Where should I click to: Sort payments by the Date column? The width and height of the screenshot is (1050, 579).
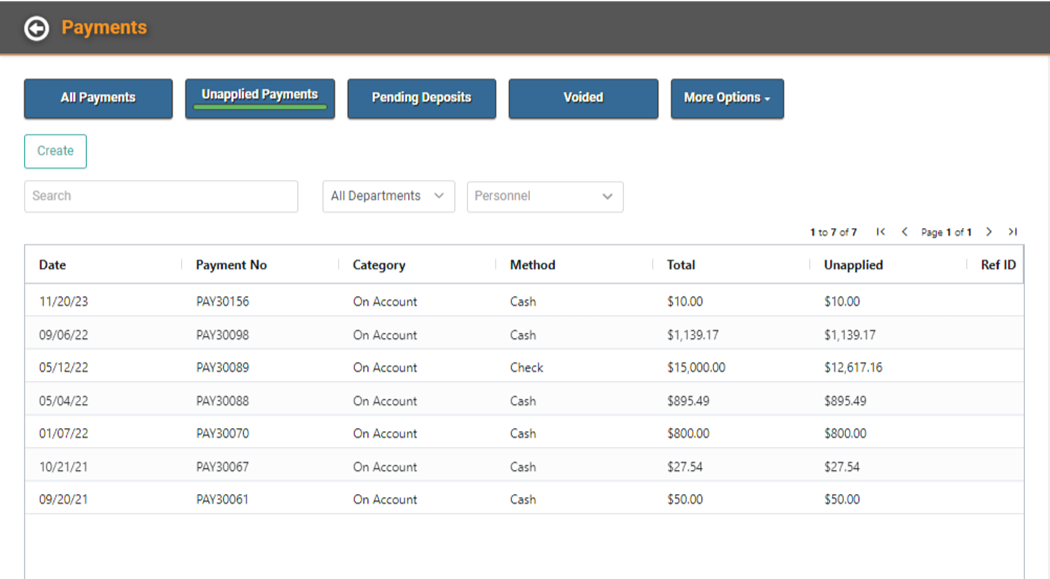(x=49, y=264)
